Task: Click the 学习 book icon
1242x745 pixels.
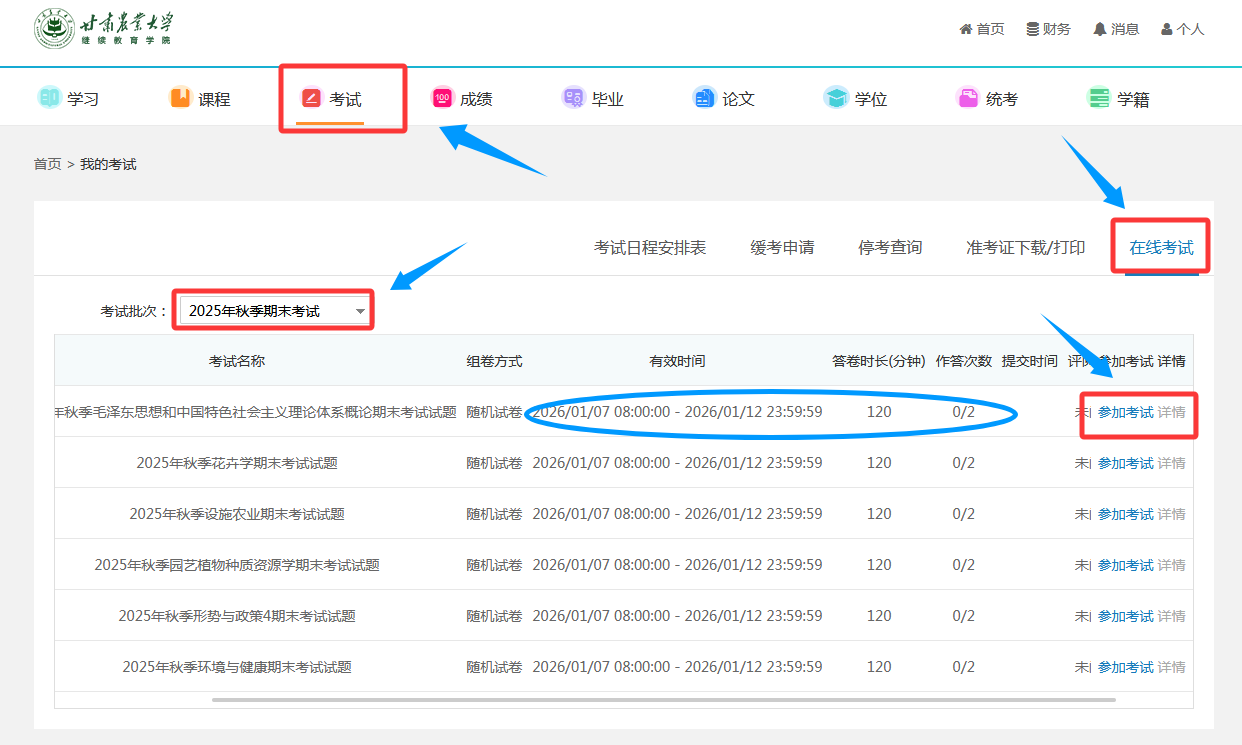Action: click(x=49, y=98)
